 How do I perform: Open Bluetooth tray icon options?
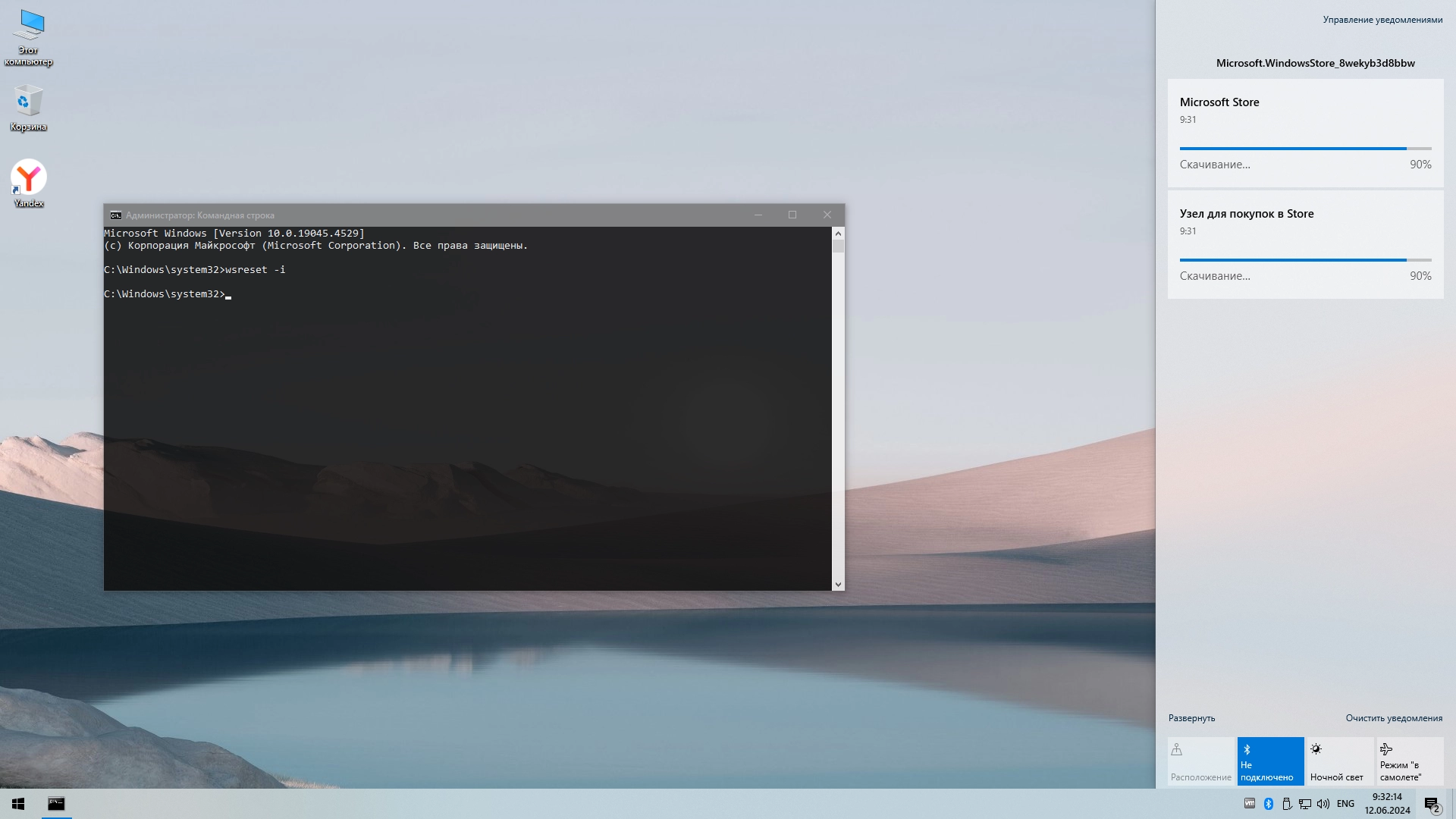click(x=1269, y=804)
